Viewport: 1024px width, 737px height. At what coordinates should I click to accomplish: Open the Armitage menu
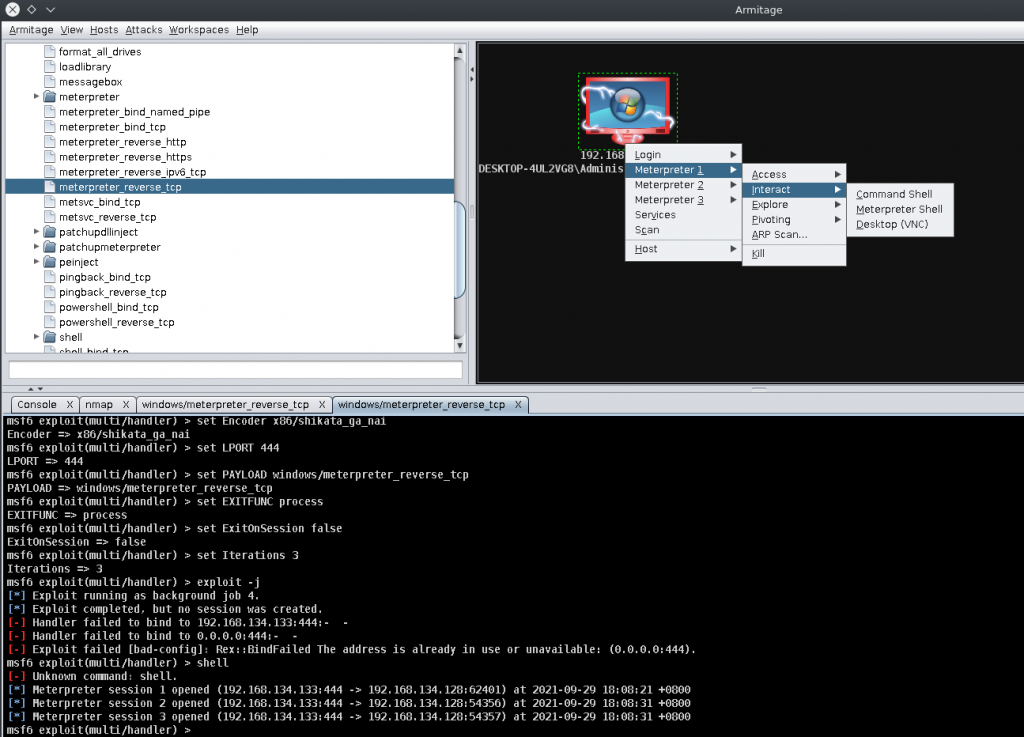[x=31, y=29]
